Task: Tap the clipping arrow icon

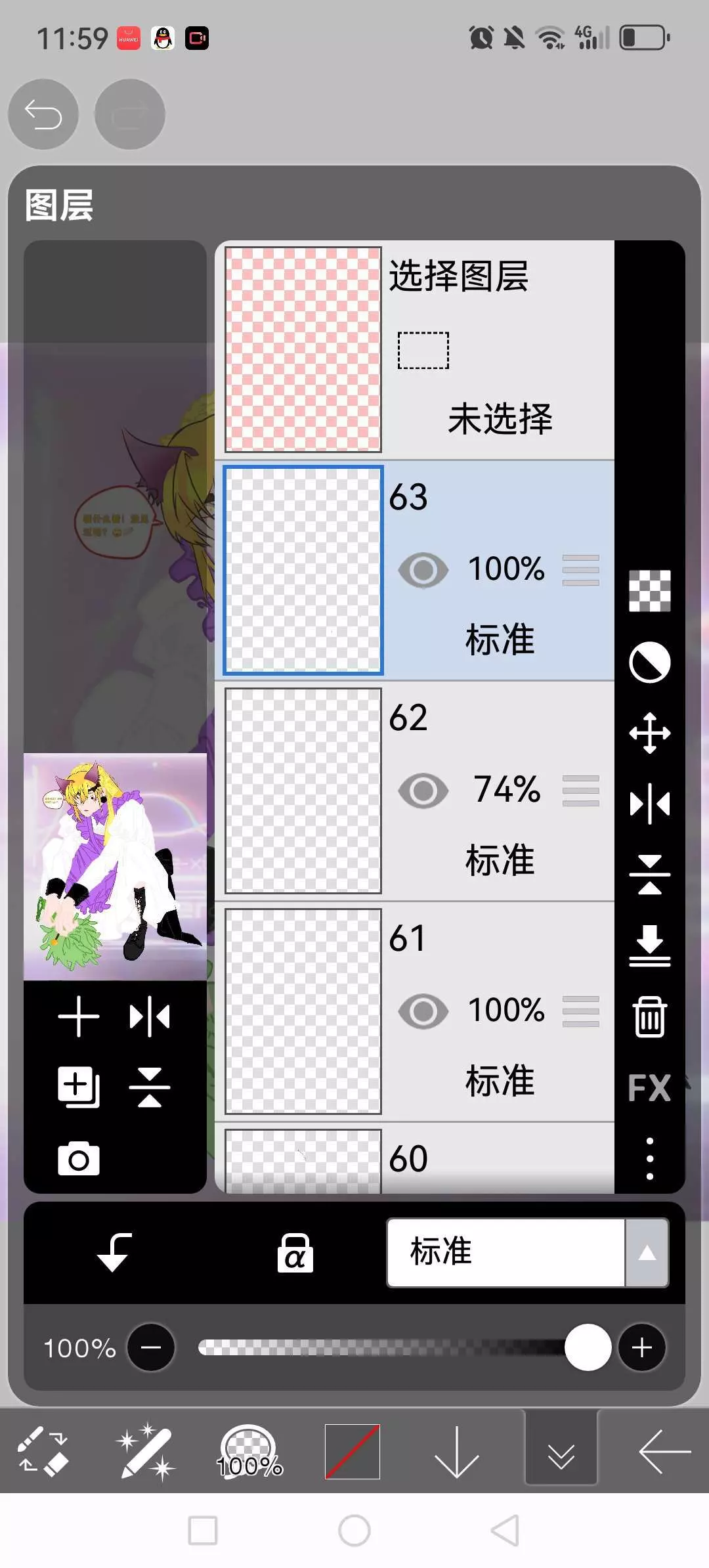Action: pyautogui.click(x=114, y=1252)
